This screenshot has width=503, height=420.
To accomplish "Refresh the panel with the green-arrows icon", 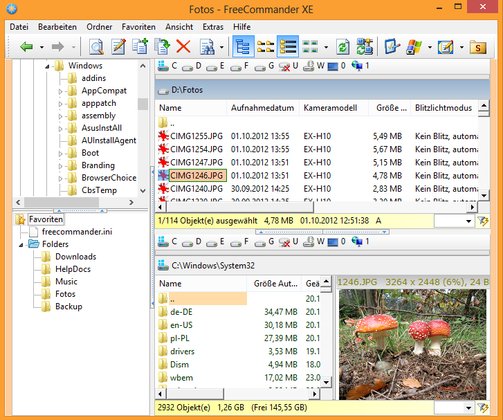I will 343,47.
